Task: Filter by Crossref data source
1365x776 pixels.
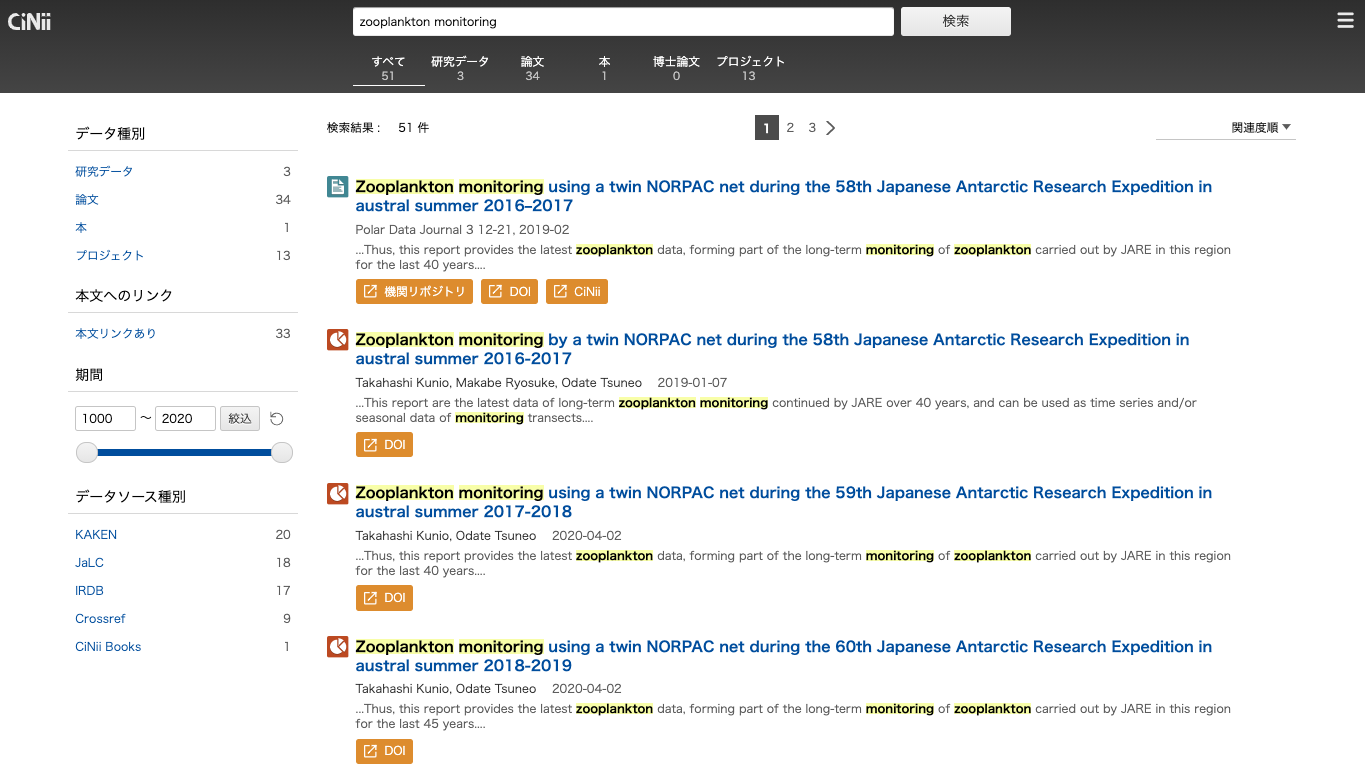Action: click(x=100, y=619)
